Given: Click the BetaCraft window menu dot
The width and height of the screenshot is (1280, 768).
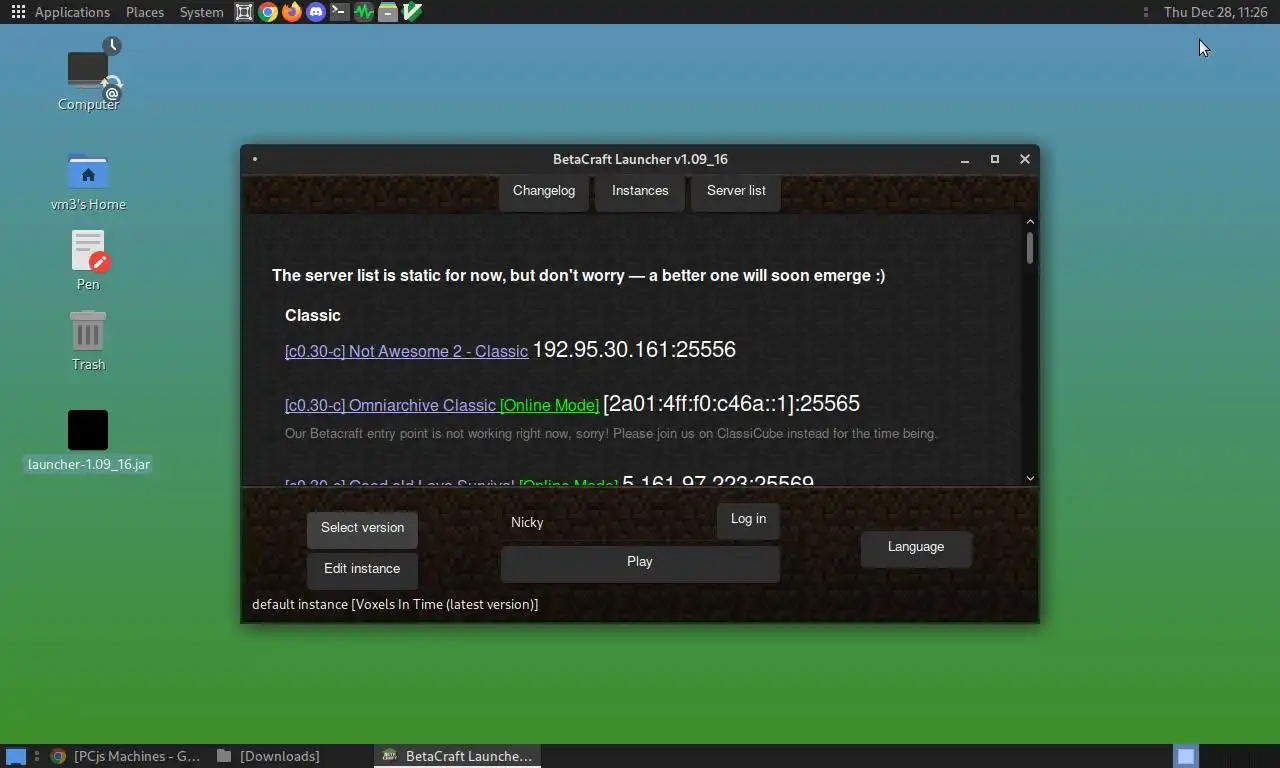Looking at the screenshot, I should coord(255,159).
